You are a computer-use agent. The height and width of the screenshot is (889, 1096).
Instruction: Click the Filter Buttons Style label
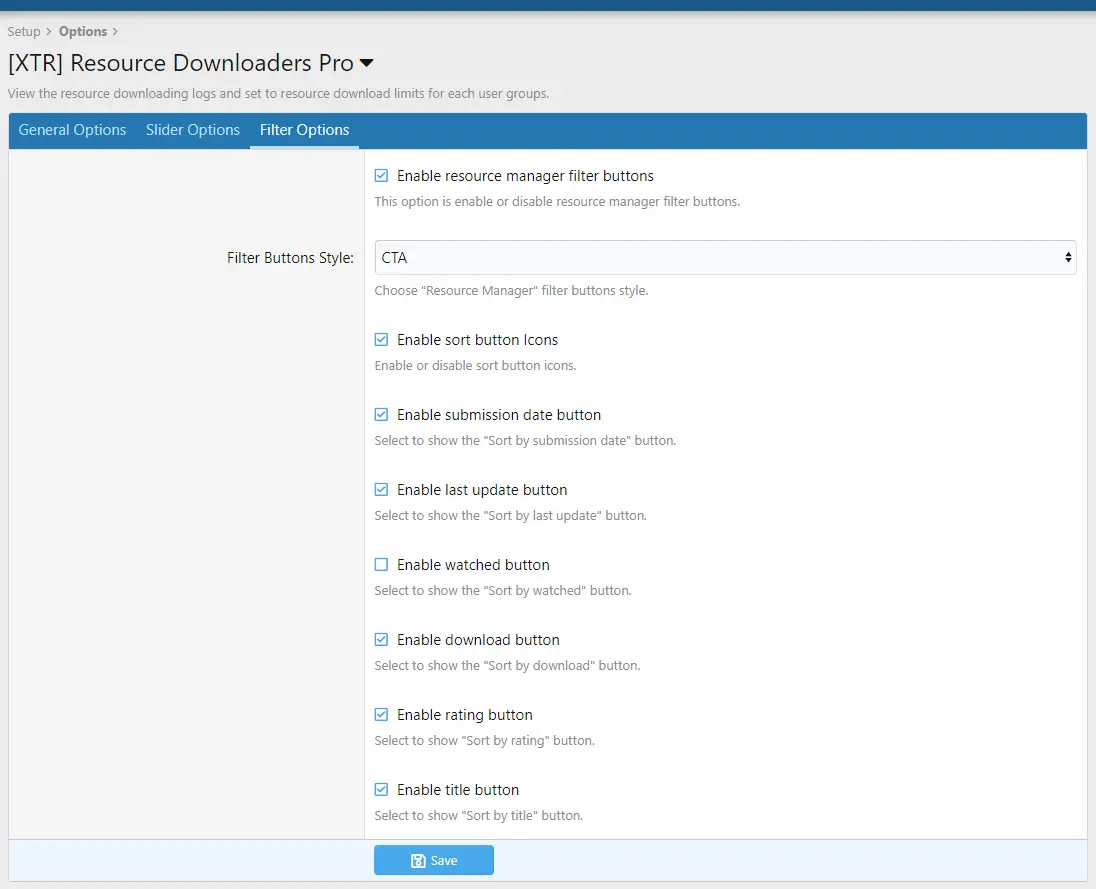pyautogui.click(x=290, y=258)
